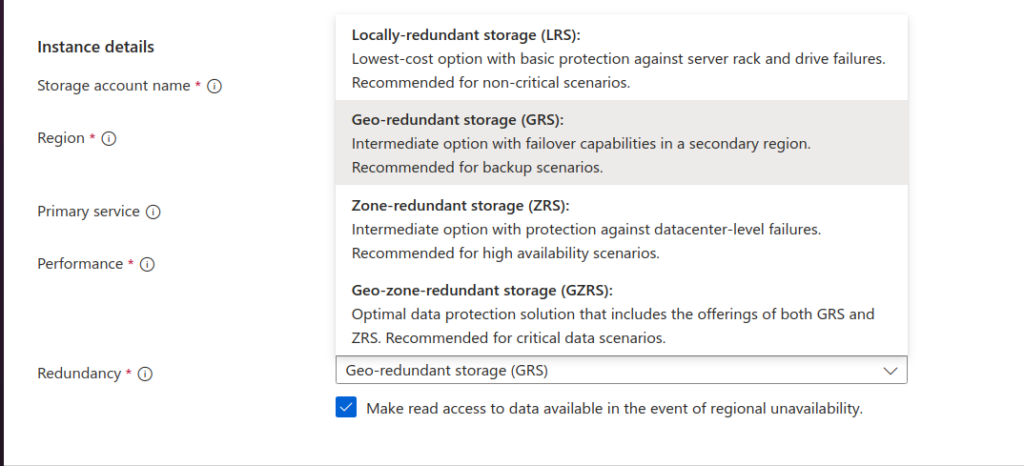
Task: Click the Redundancy field label
Action: (79, 373)
